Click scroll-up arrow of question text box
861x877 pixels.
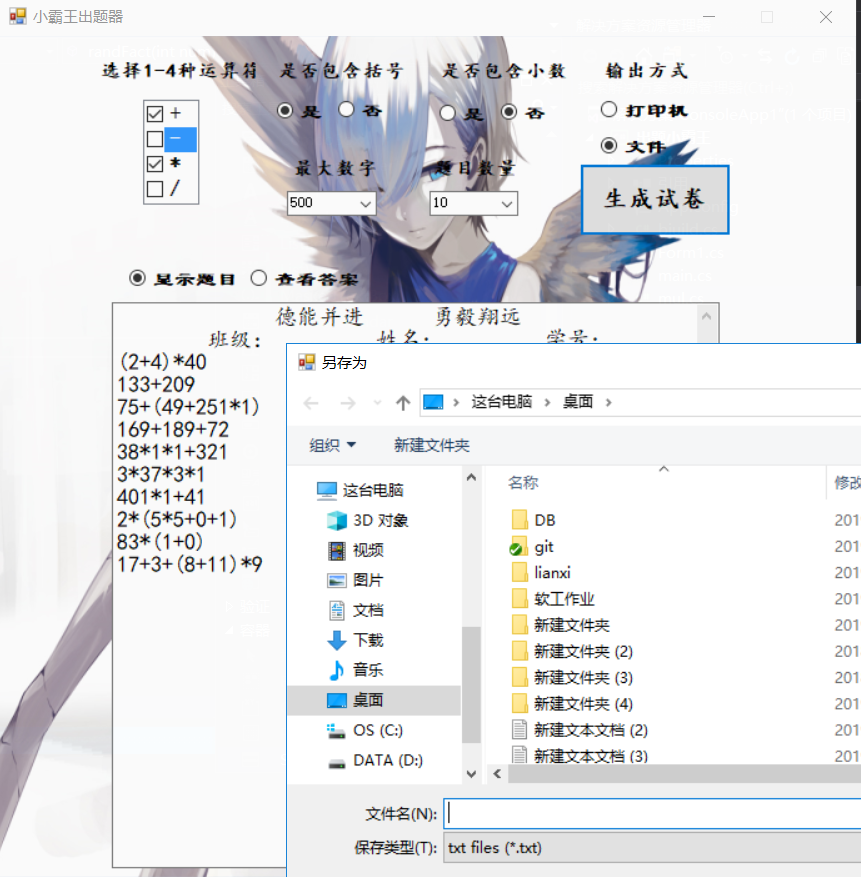[707, 317]
